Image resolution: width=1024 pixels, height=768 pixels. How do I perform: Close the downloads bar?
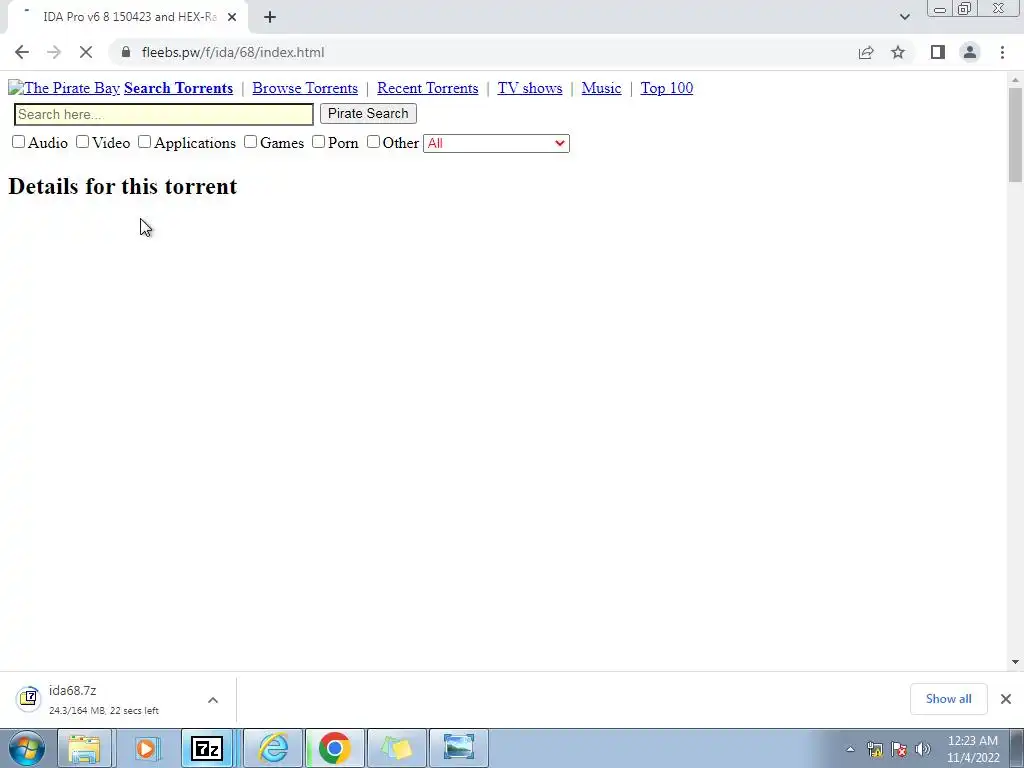pos(1006,699)
